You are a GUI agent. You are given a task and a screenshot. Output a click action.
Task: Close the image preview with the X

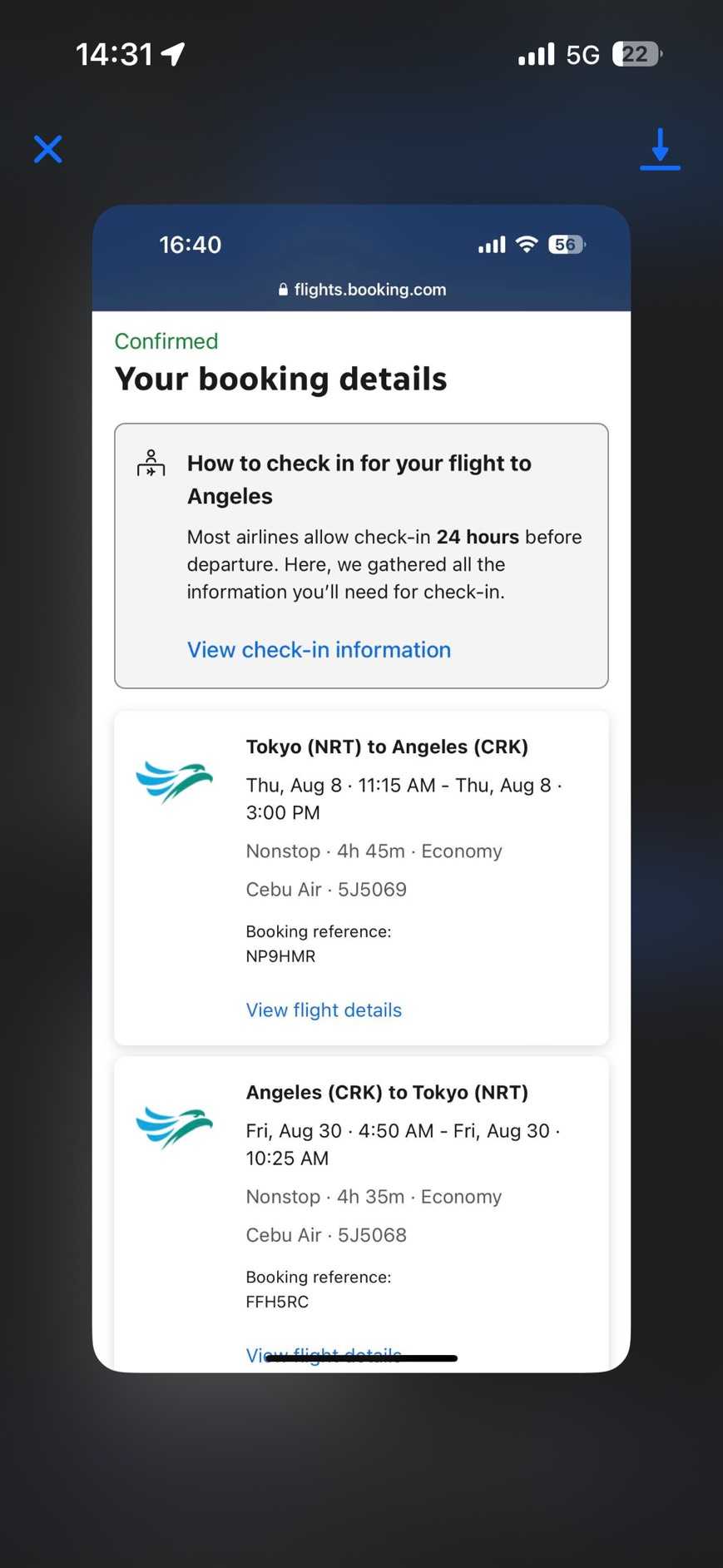point(48,149)
